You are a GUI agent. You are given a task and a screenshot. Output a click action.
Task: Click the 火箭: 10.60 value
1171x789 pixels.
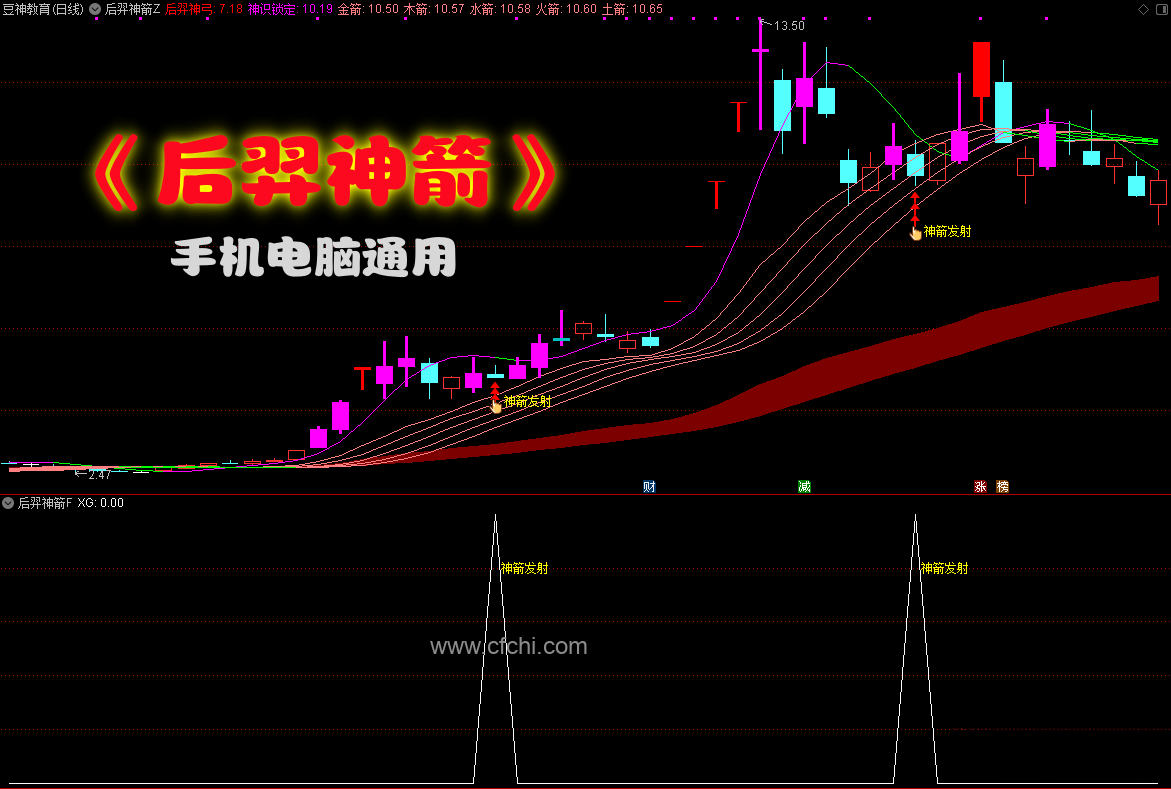[566, 10]
